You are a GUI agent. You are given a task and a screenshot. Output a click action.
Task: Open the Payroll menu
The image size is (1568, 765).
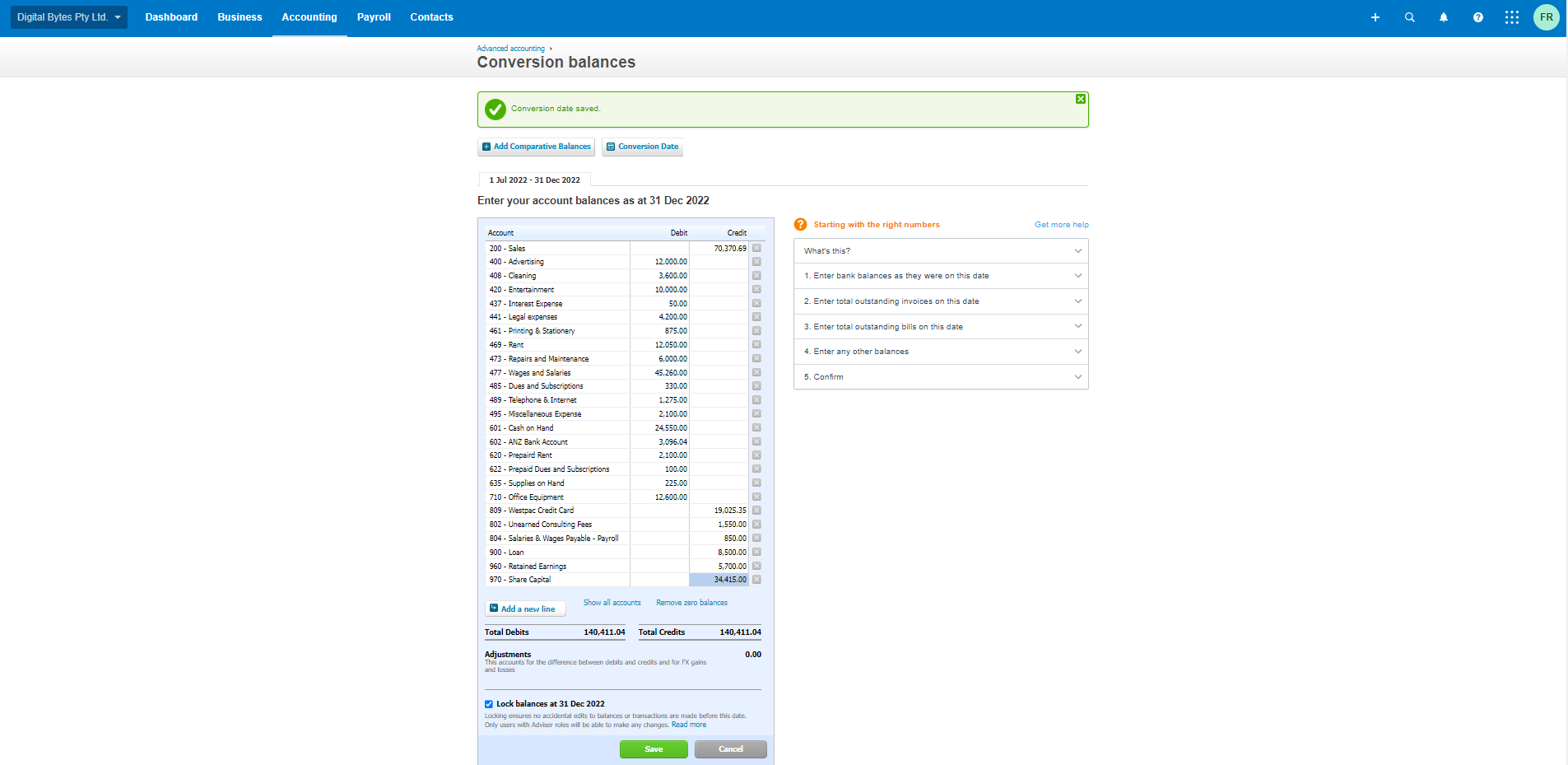(x=374, y=17)
